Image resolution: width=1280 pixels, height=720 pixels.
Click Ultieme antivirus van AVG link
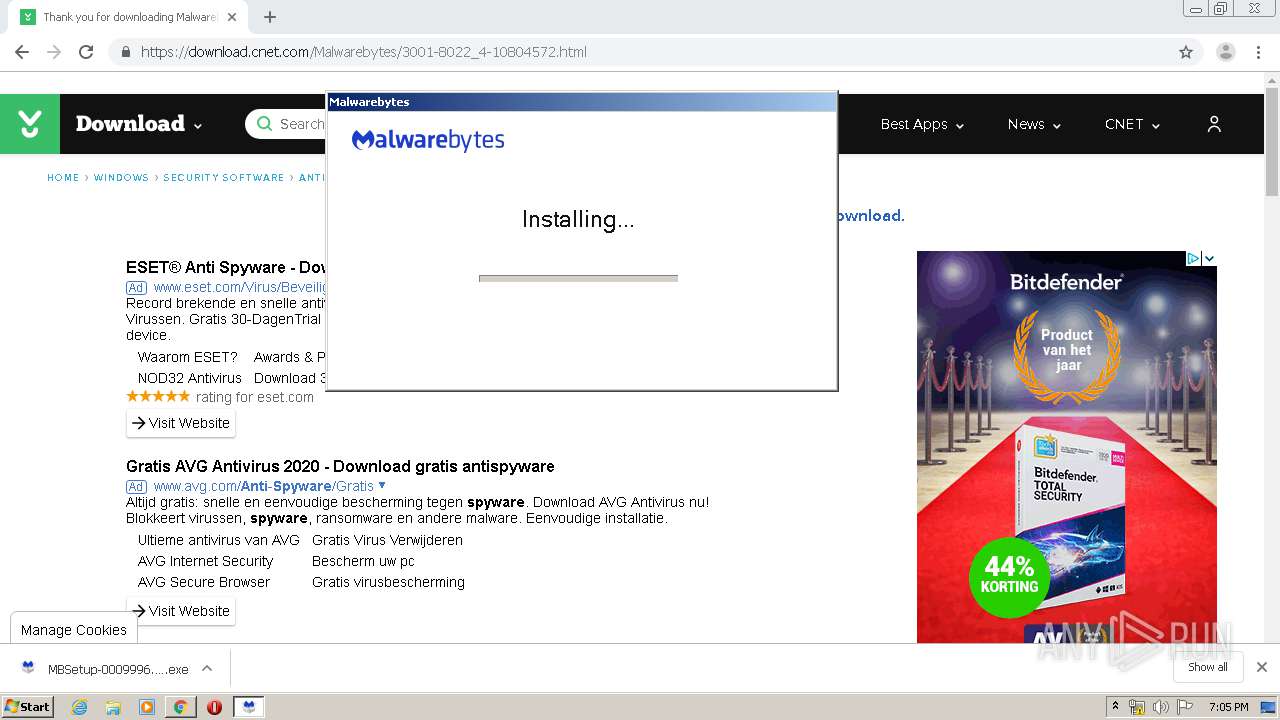219,540
